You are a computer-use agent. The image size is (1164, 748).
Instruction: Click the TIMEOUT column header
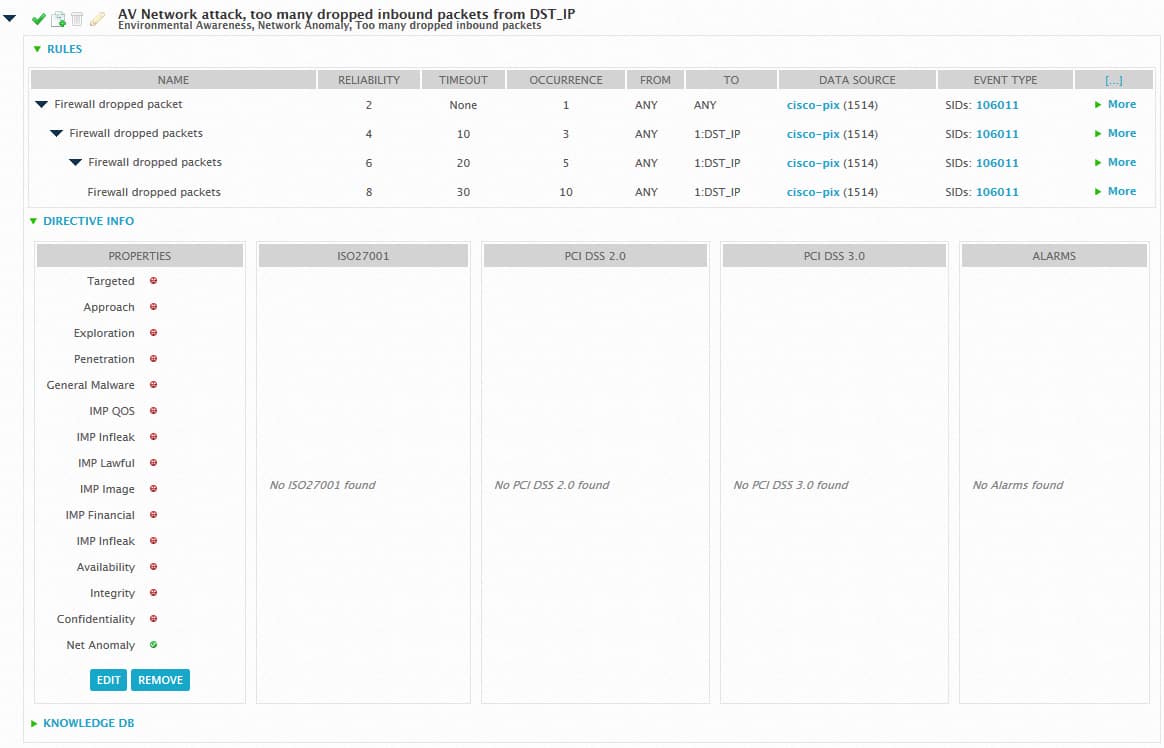pyautogui.click(x=463, y=80)
